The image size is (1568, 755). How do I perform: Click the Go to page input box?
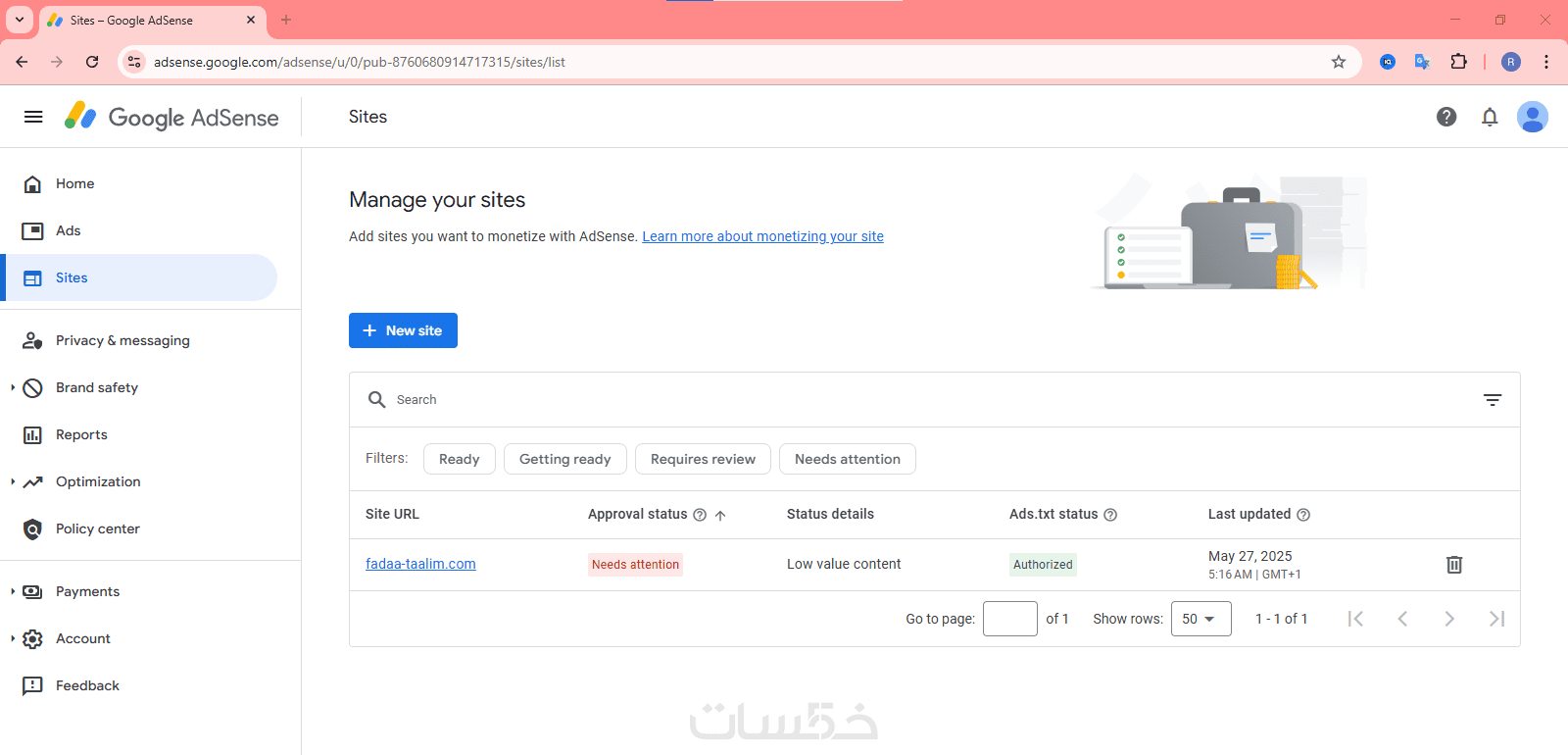click(x=1010, y=619)
